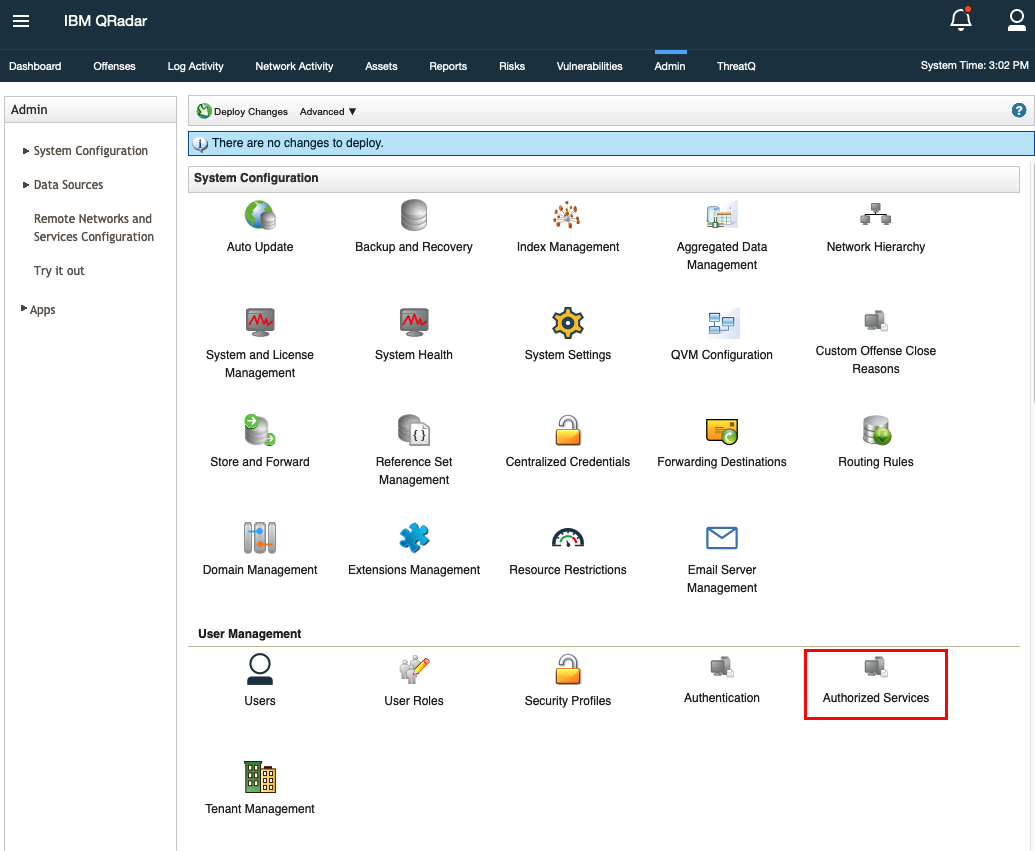Switch to the Network Activity tab
1035x851 pixels.
tap(294, 66)
